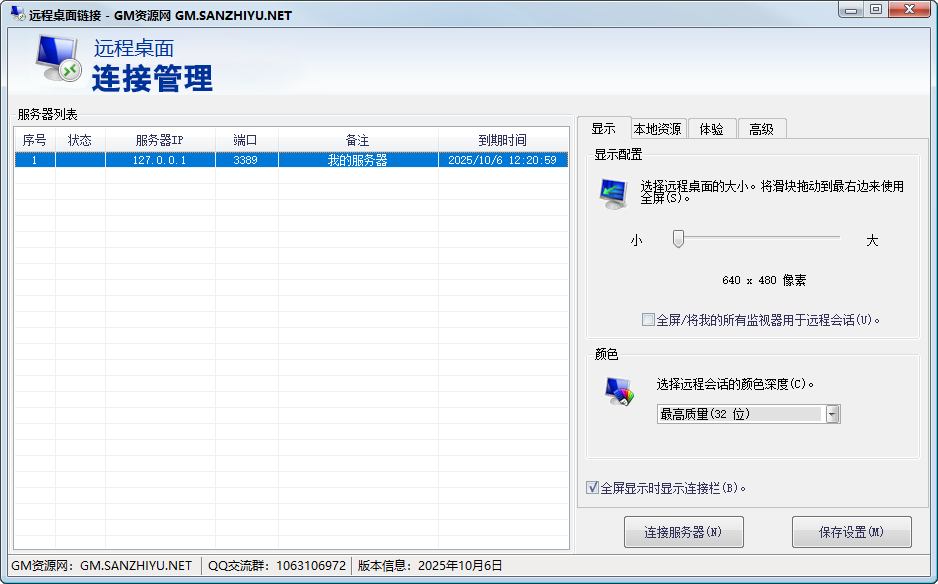Open the 体验 tab

click(x=711, y=129)
